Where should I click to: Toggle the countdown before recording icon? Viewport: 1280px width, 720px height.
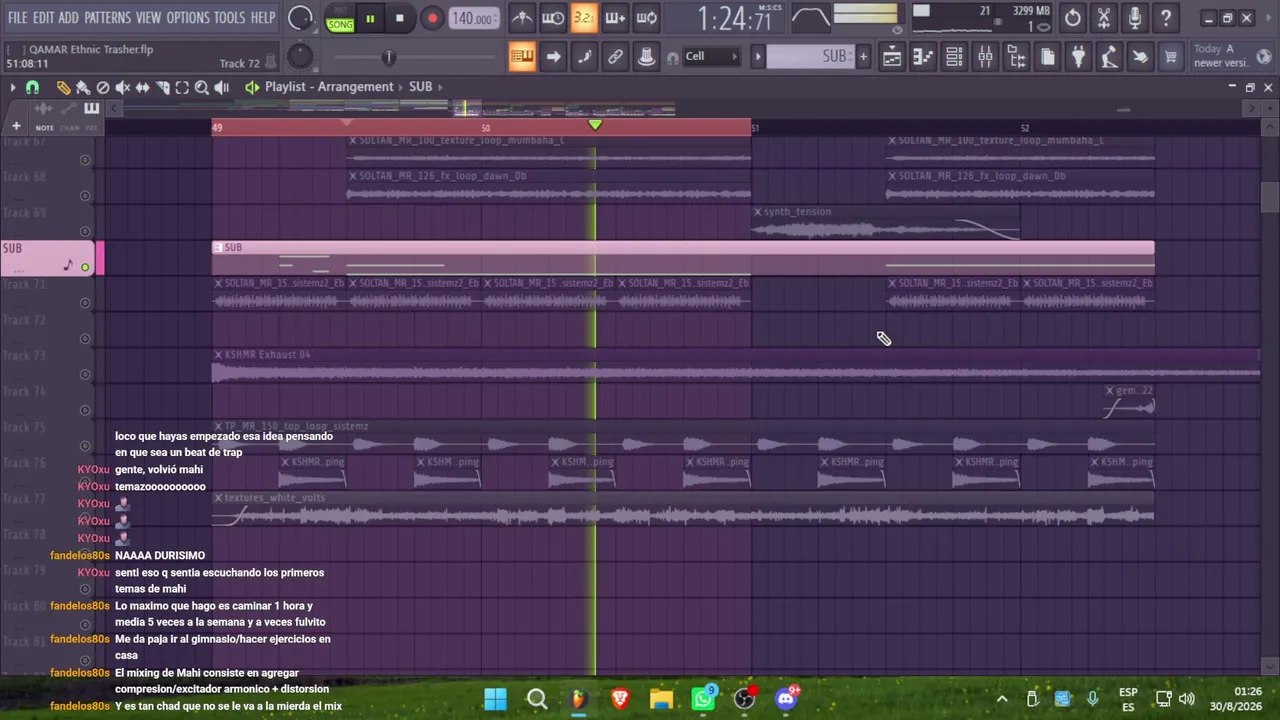pyautogui.click(x=584, y=18)
